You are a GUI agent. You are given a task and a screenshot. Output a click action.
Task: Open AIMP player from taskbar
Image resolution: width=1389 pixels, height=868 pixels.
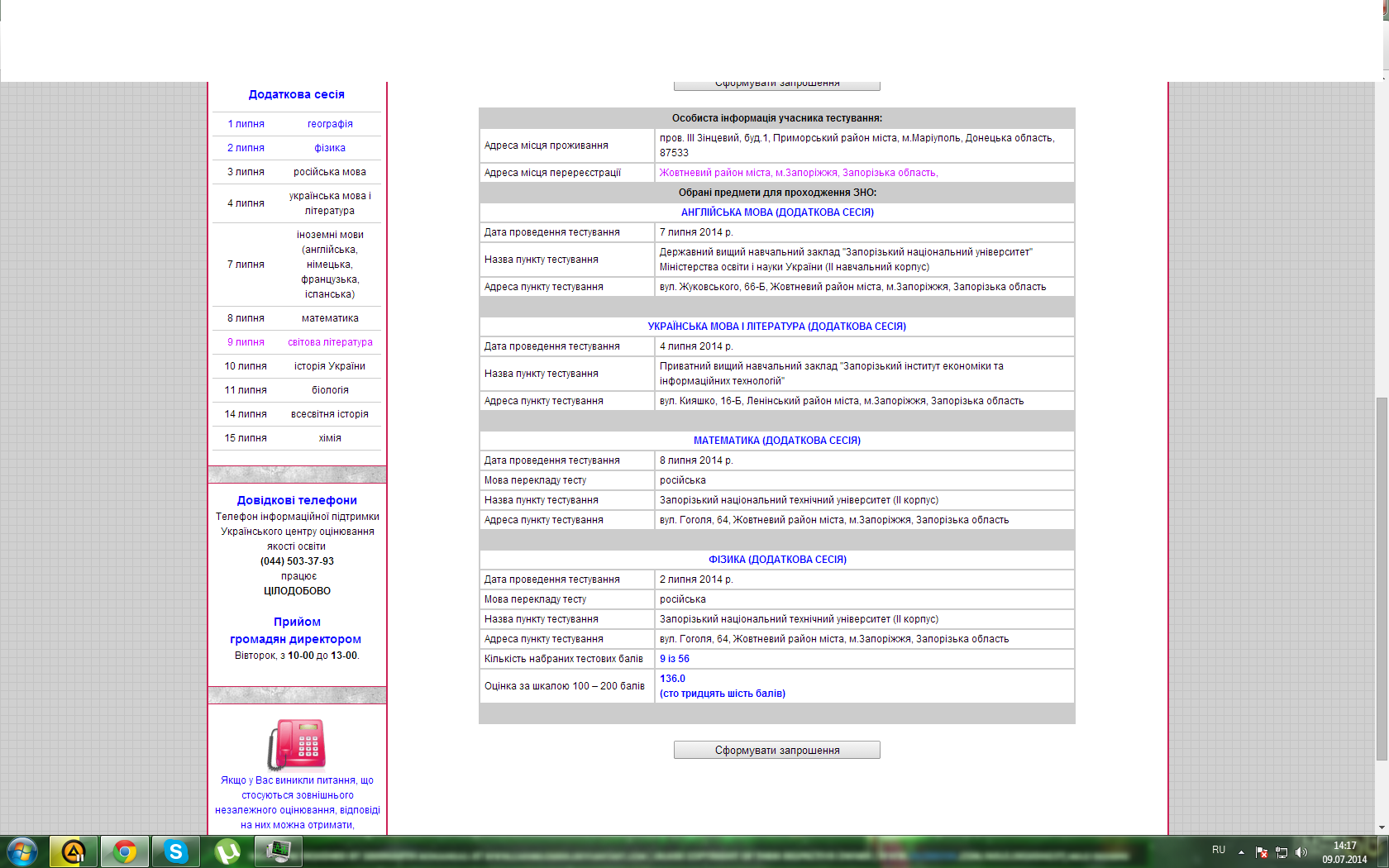point(74,851)
